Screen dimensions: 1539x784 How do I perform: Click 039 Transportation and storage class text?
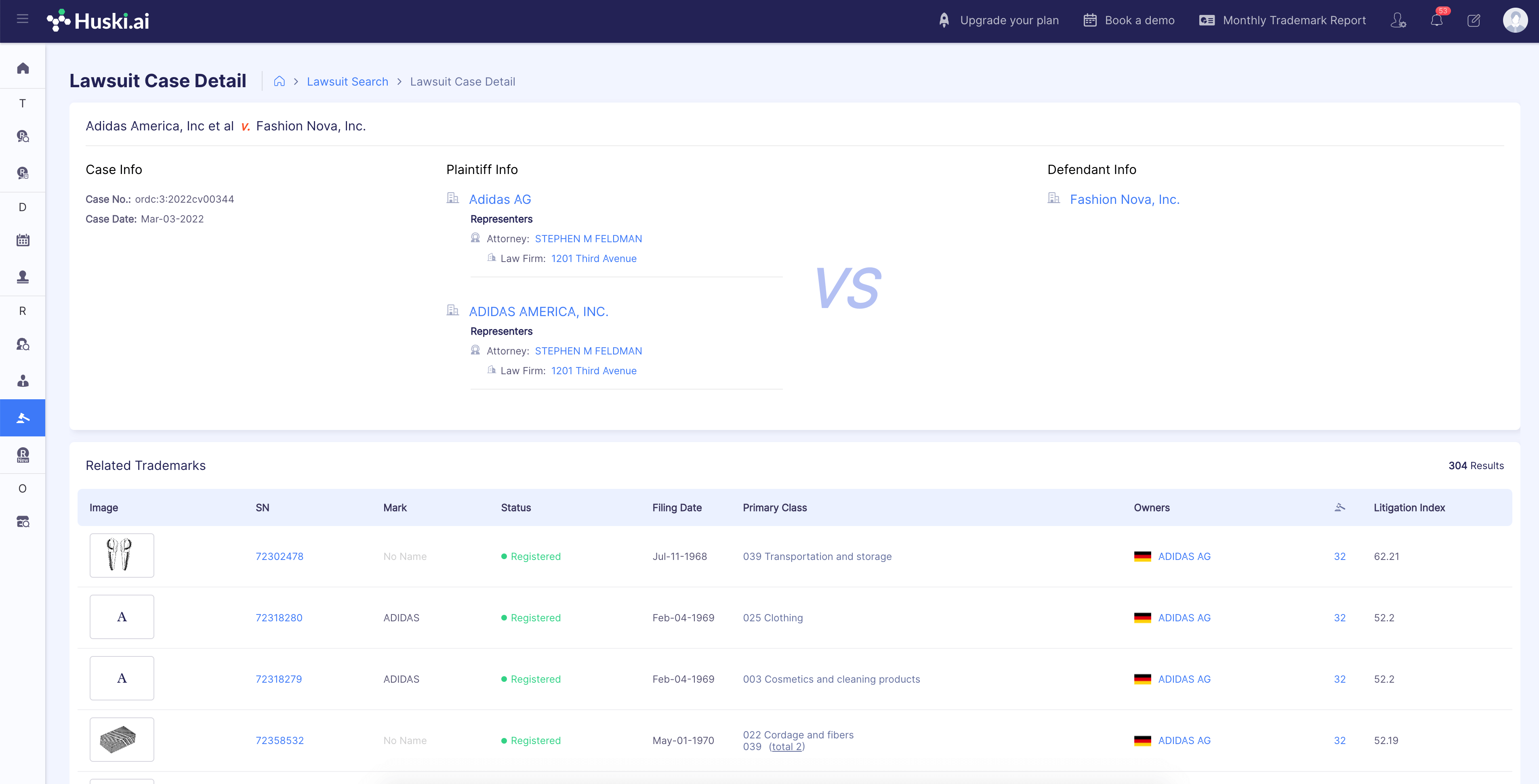click(817, 556)
